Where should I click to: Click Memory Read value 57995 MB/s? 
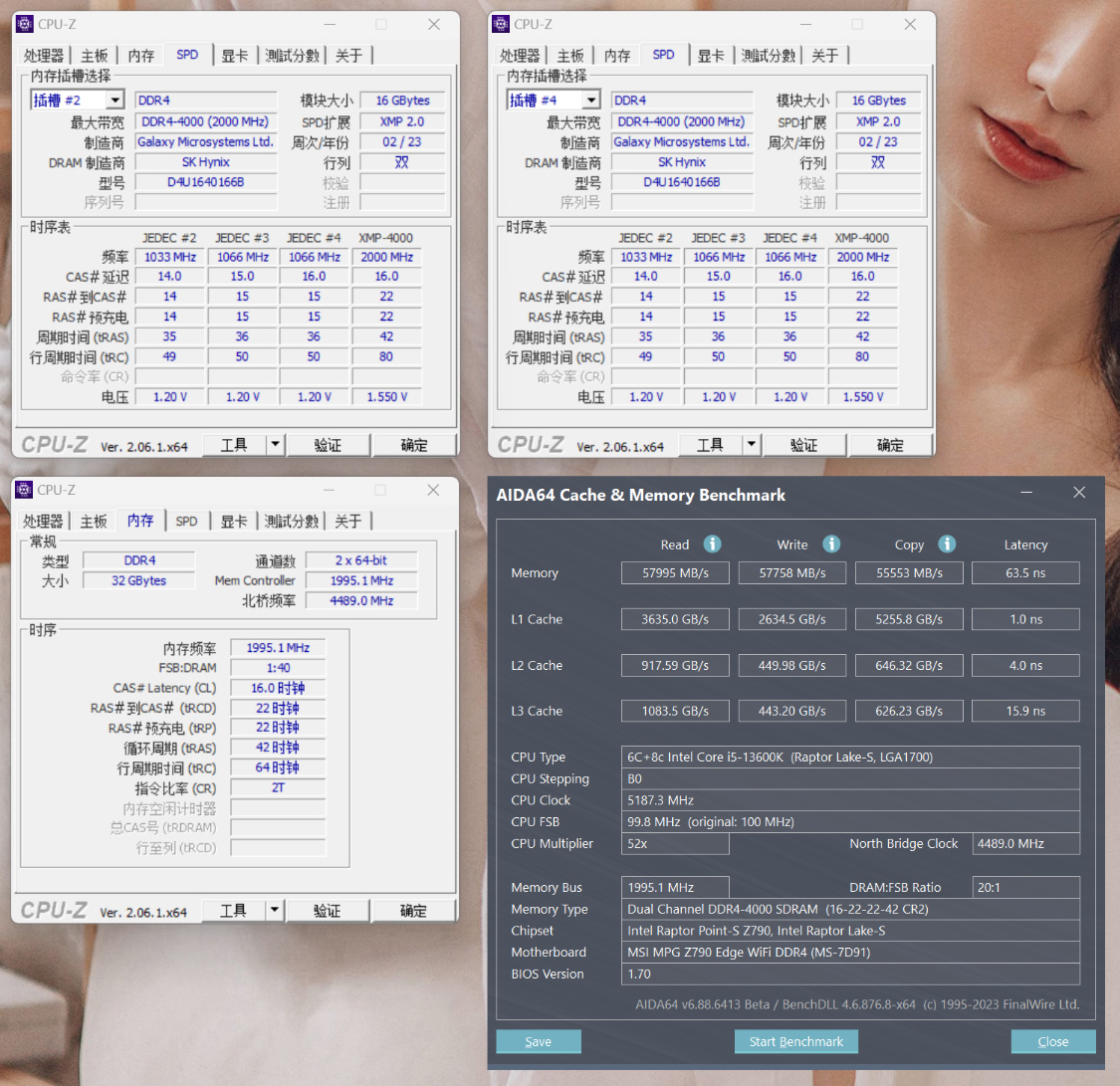[x=675, y=572]
